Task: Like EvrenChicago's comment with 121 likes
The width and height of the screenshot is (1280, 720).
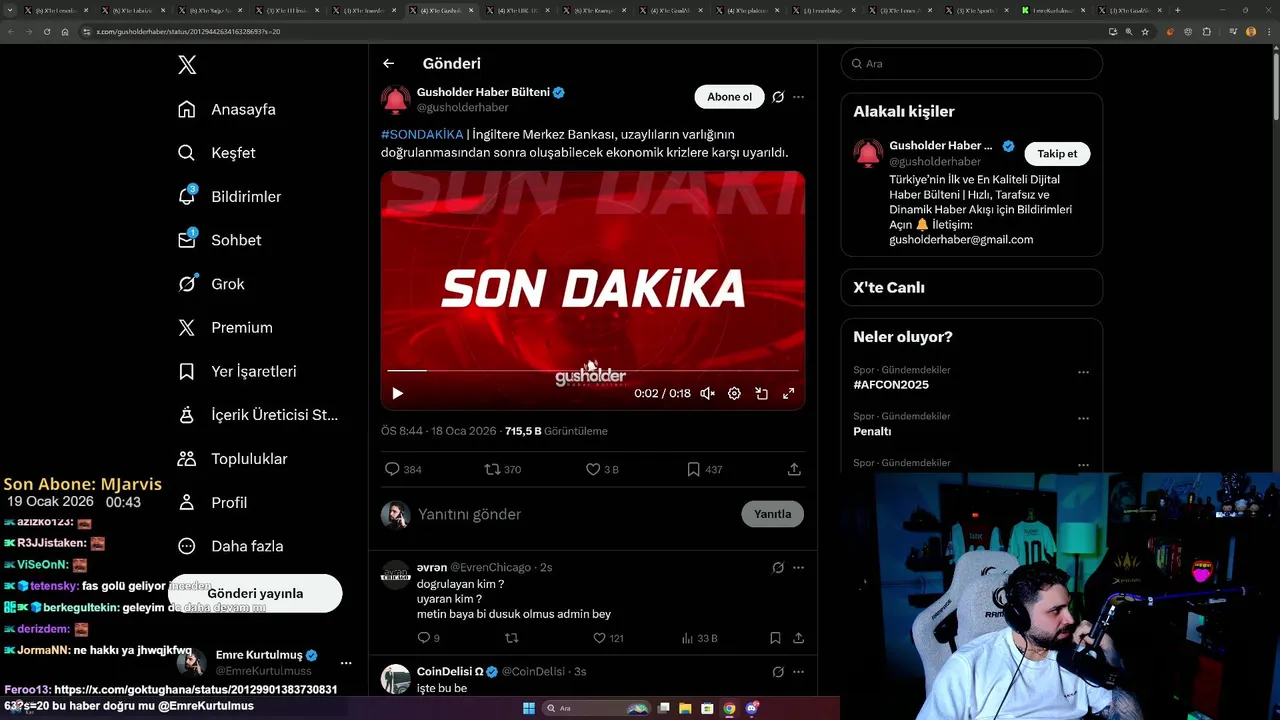Action: [x=599, y=638]
